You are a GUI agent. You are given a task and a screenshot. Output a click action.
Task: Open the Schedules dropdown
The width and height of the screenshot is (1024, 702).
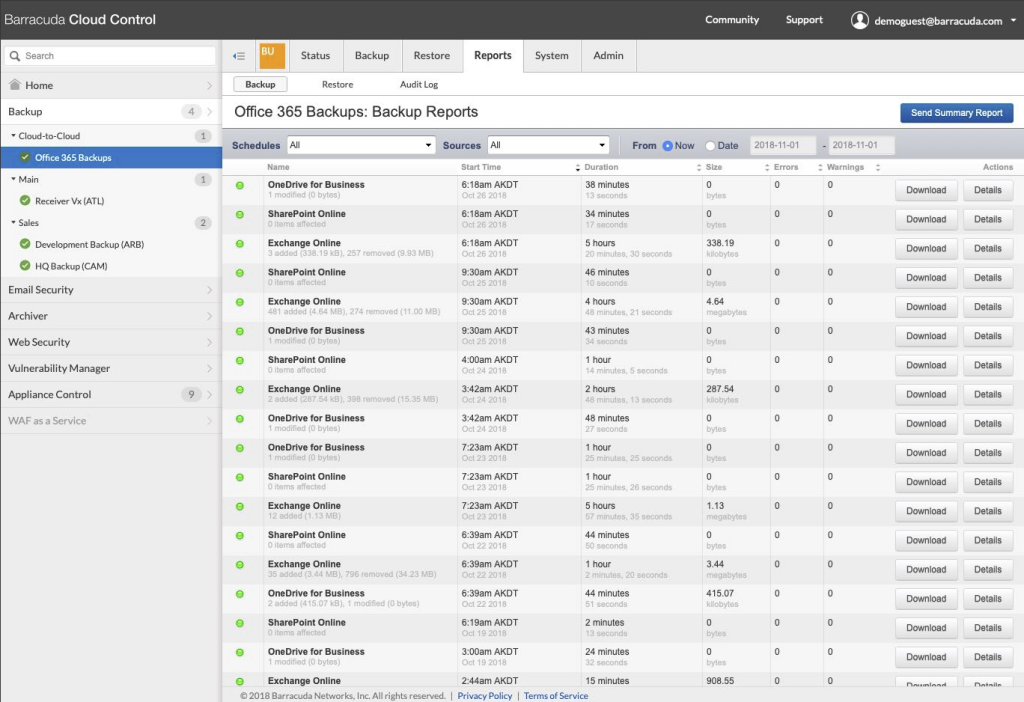(x=360, y=145)
